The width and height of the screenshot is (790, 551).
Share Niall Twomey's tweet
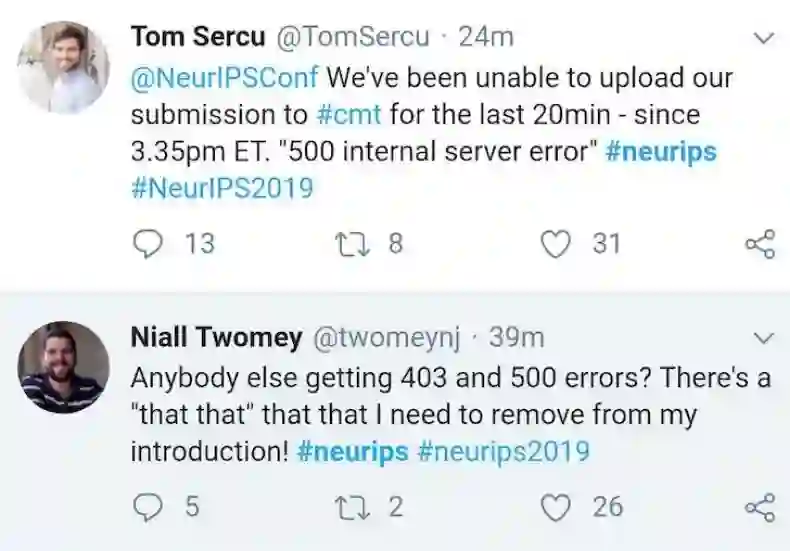[x=760, y=508]
